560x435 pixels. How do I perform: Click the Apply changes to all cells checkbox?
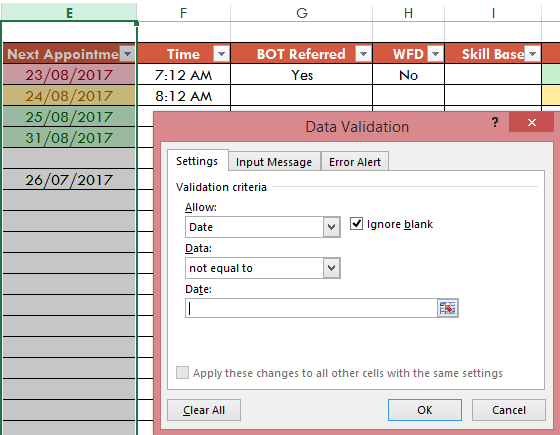(x=182, y=372)
